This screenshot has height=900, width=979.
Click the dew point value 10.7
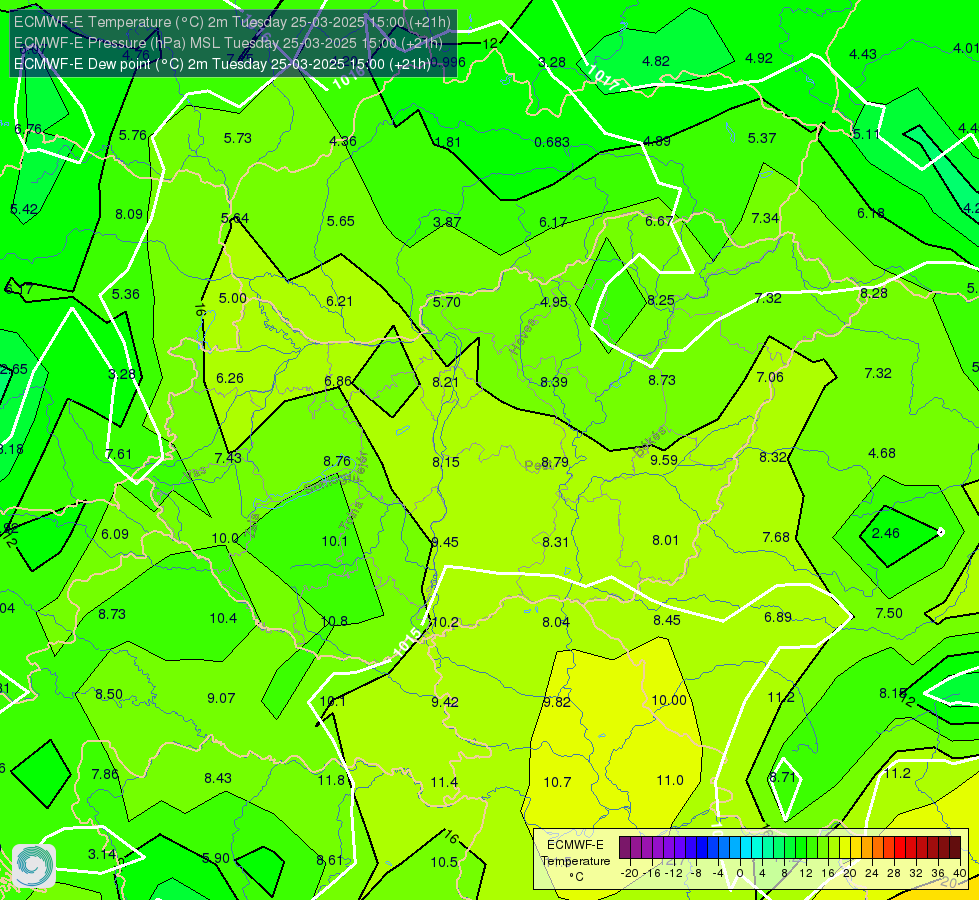[x=557, y=783]
